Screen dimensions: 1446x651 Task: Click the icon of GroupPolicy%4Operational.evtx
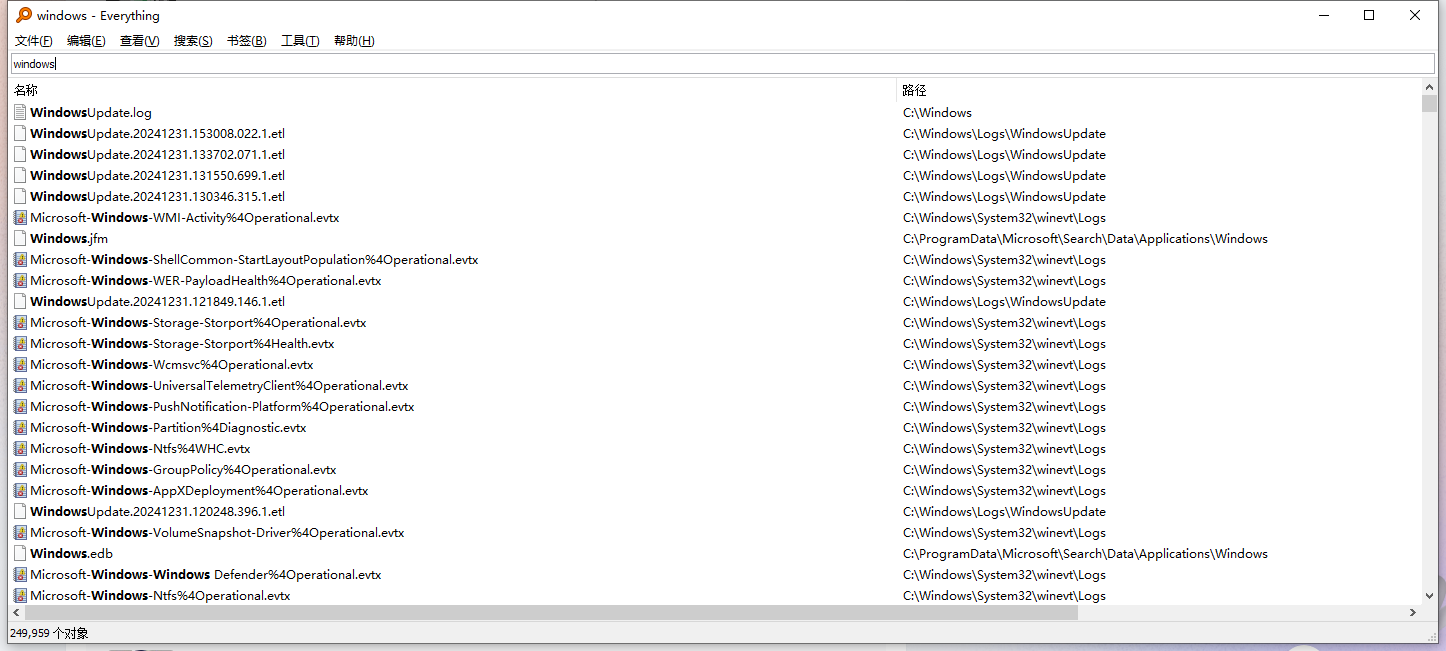20,470
